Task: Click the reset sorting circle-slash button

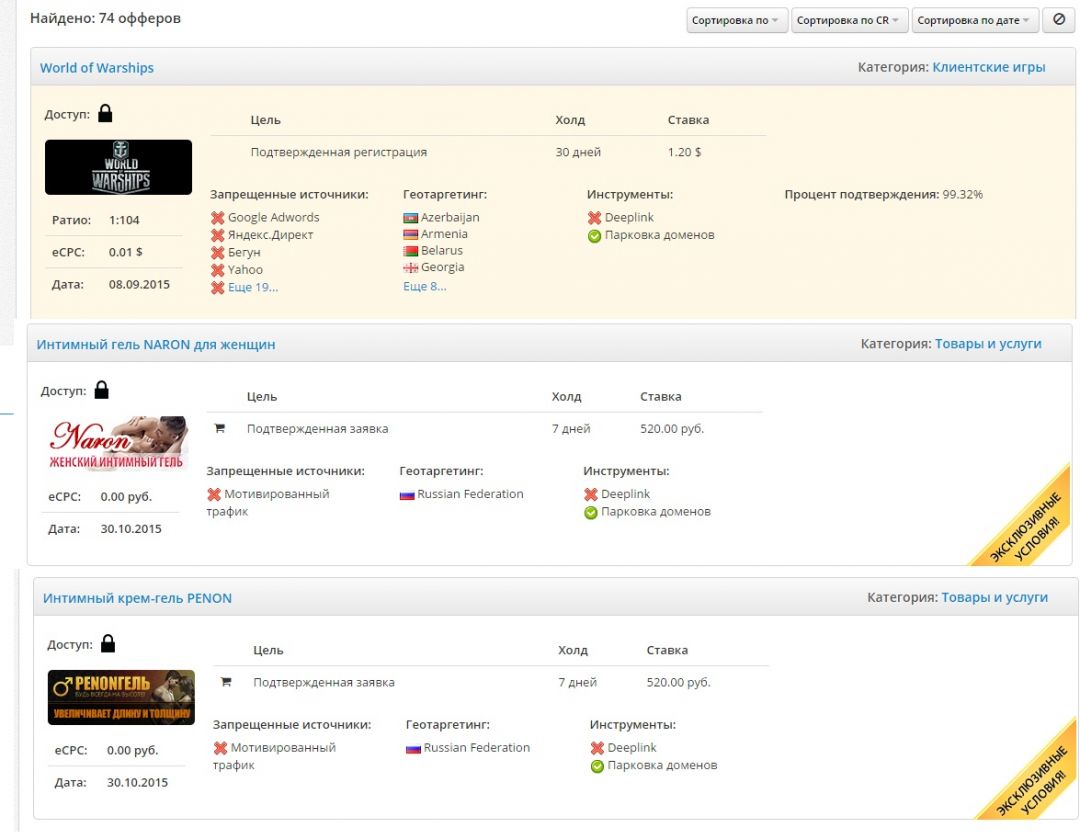Action: [1059, 20]
